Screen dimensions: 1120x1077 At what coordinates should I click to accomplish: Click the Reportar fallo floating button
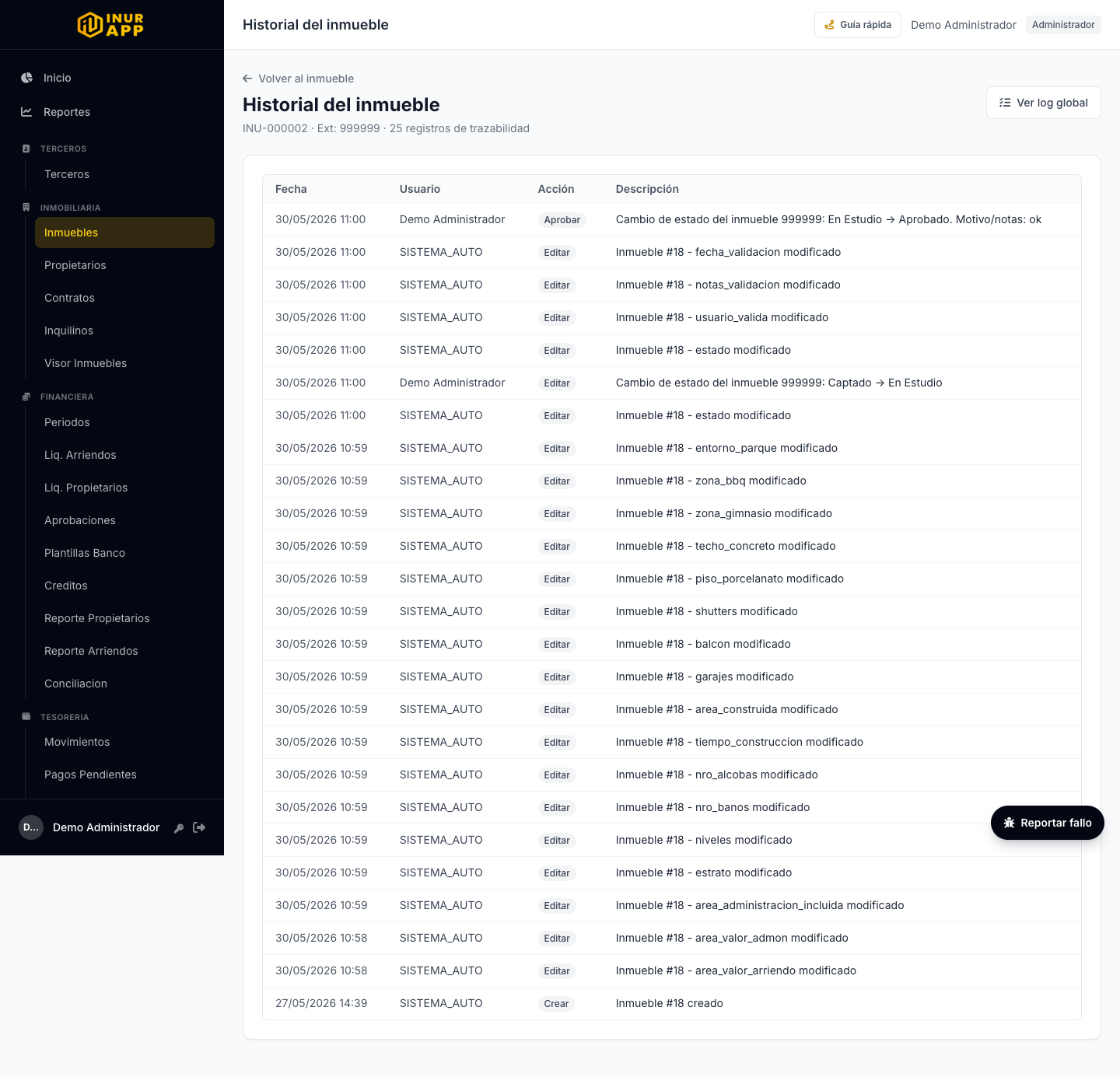pyautogui.click(x=1048, y=823)
